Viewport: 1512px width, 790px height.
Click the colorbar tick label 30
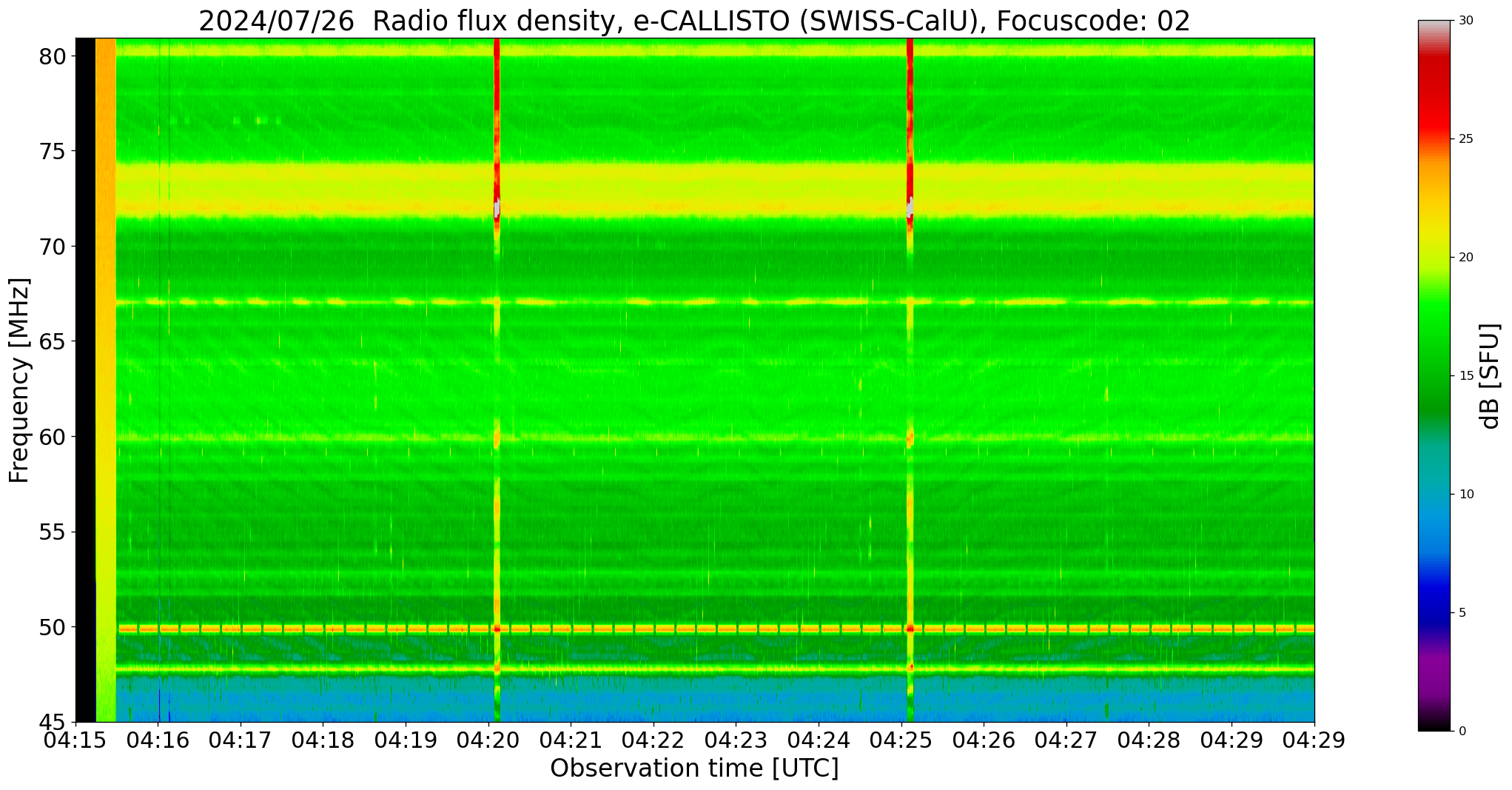tap(1465, 21)
